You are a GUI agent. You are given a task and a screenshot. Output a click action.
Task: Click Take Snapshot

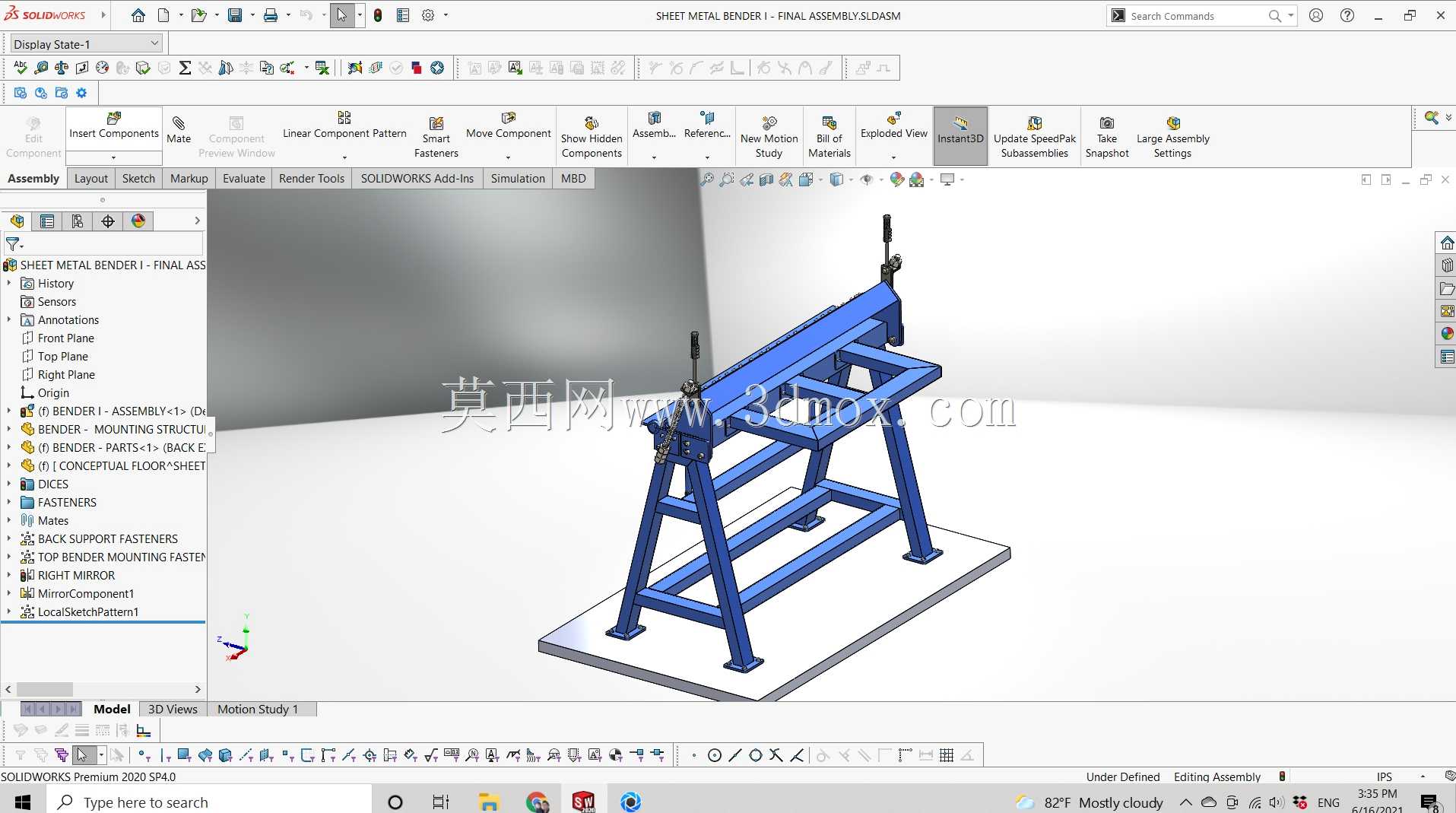click(1107, 137)
